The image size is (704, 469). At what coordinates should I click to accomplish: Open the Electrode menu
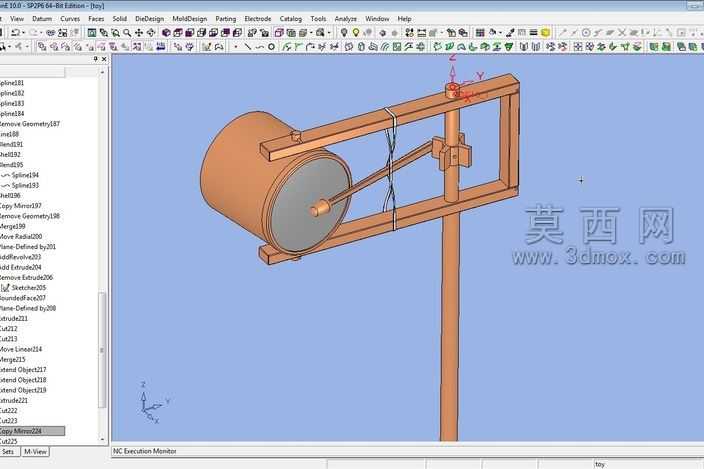pyautogui.click(x=258, y=19)
